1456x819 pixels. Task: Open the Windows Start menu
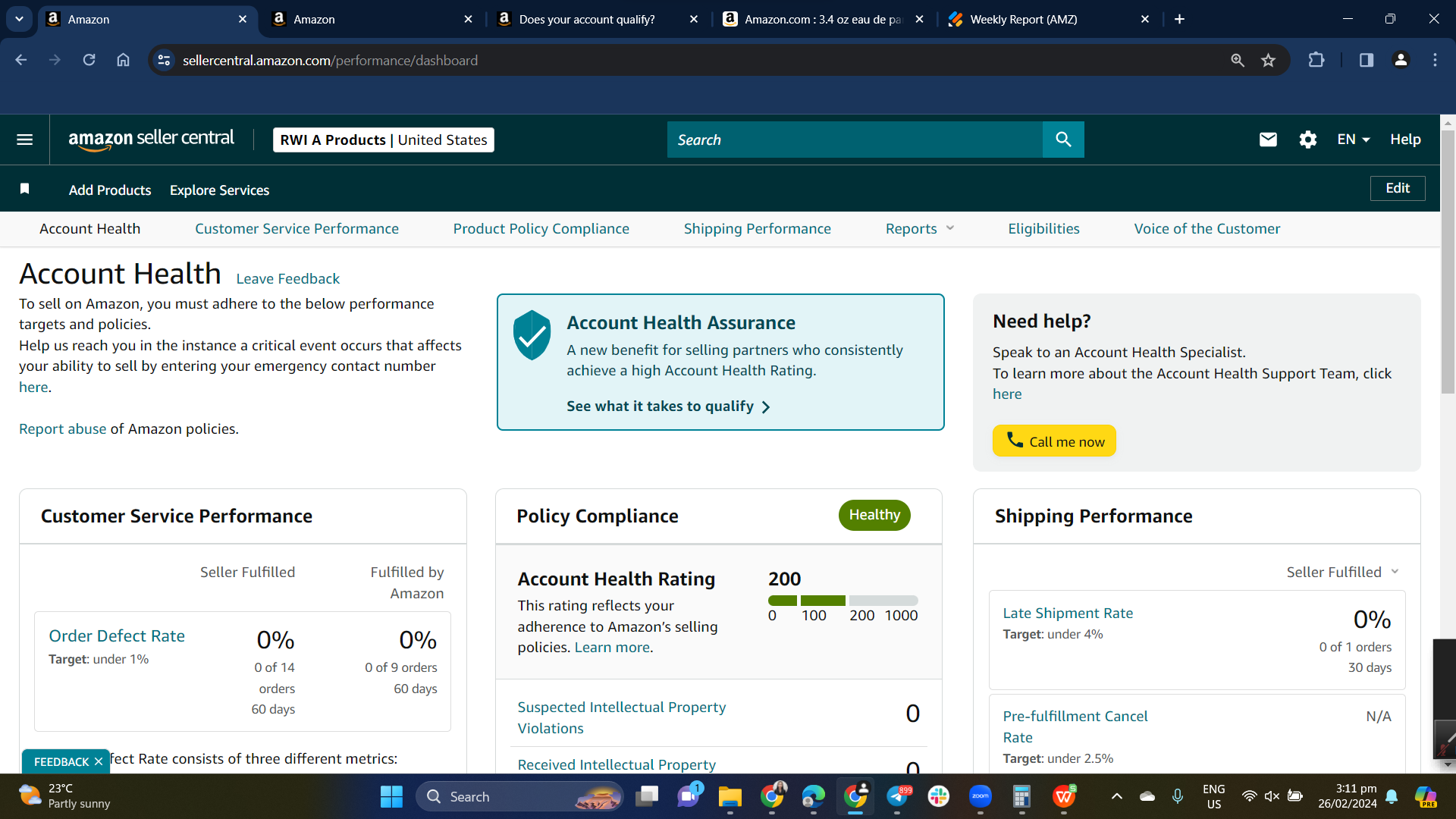[391, 796]
